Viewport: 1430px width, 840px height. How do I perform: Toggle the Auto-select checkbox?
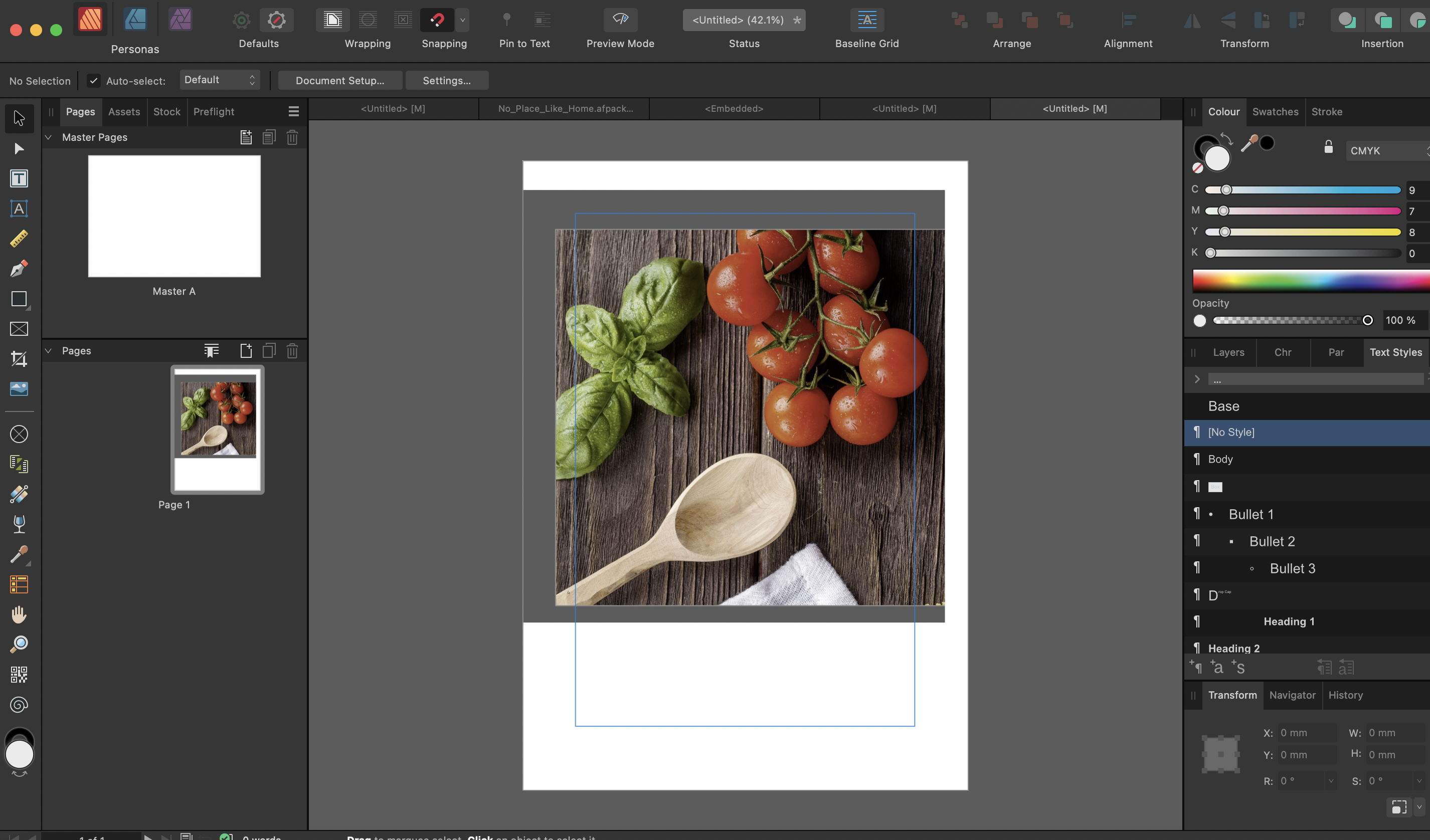(94, 81)
